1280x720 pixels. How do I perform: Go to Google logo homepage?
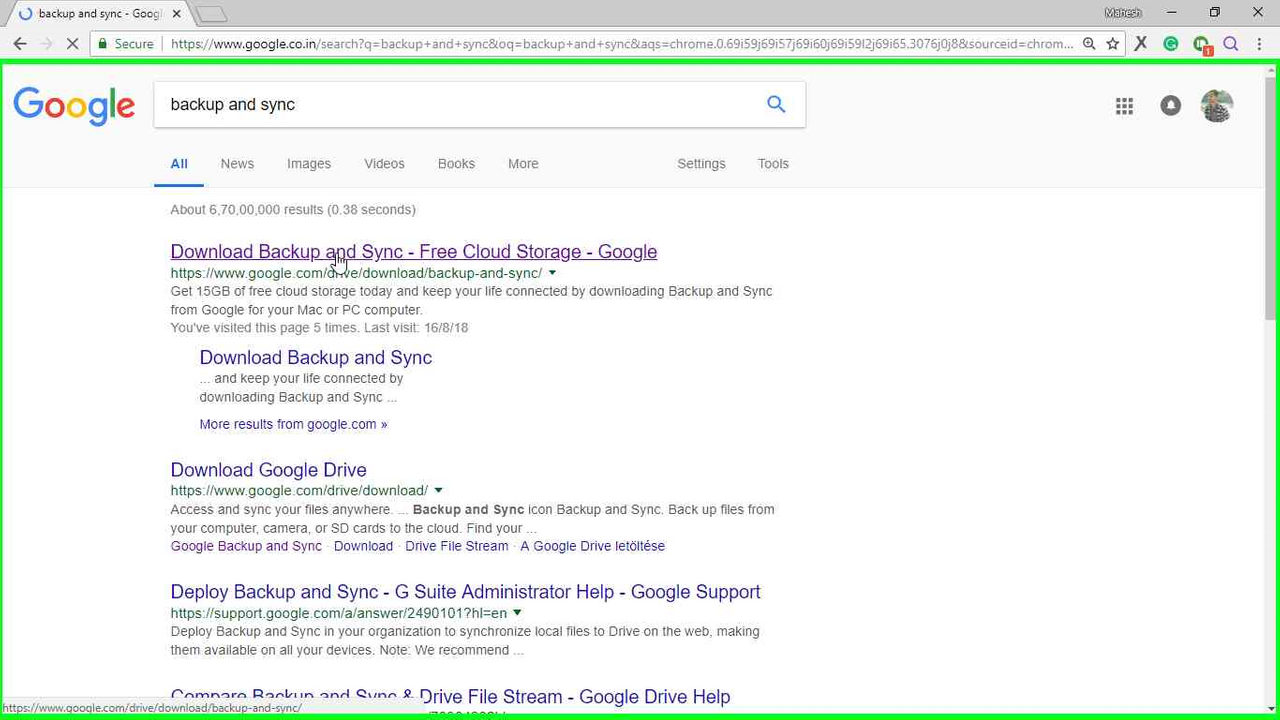tap(74, 105)
